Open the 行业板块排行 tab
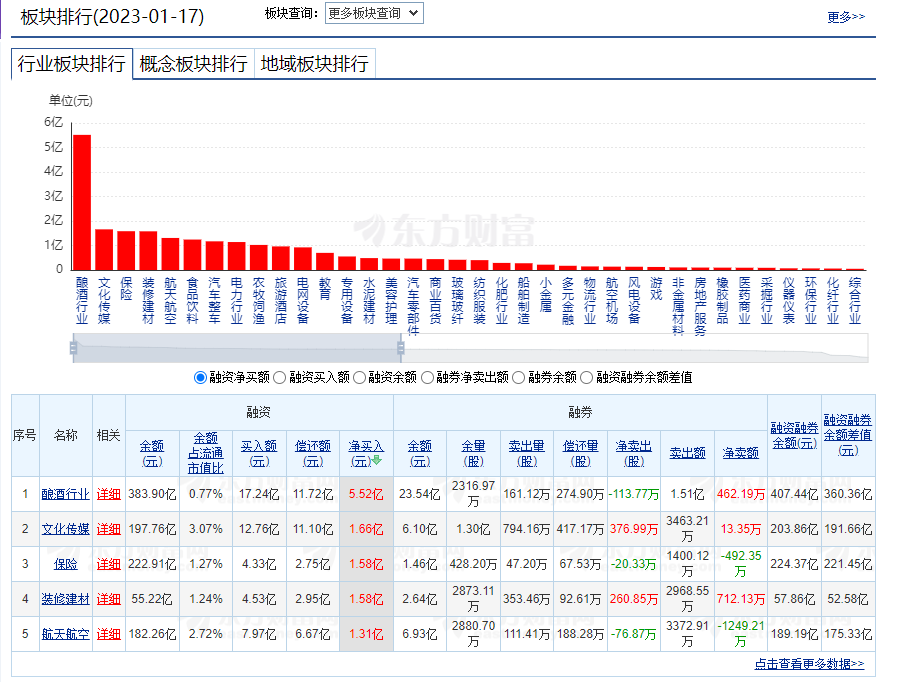The height and width of the screenshot is (684, 898). coord(72,64)
